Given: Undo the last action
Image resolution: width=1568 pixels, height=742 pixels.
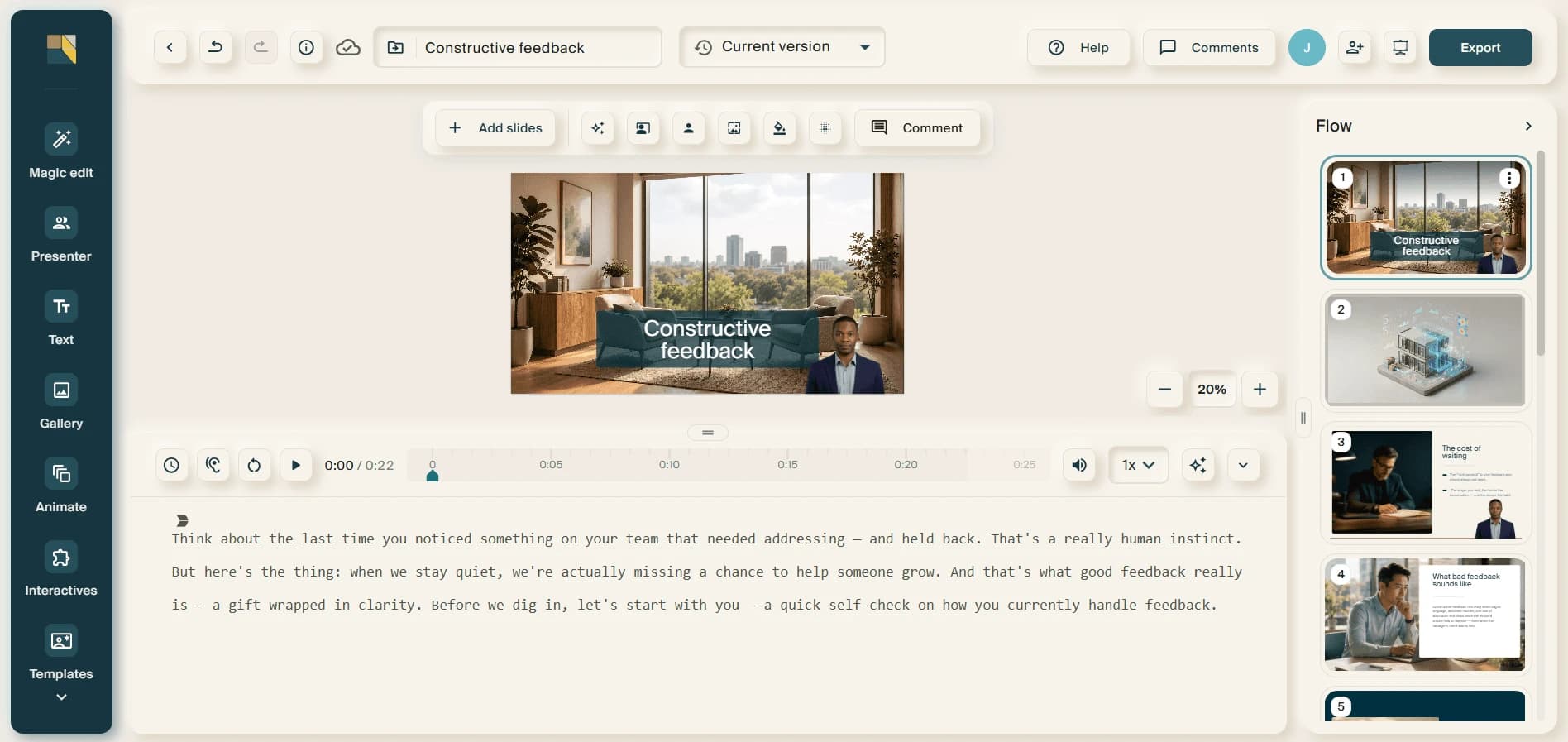Looking at the screenshot, I should point(215,47).
